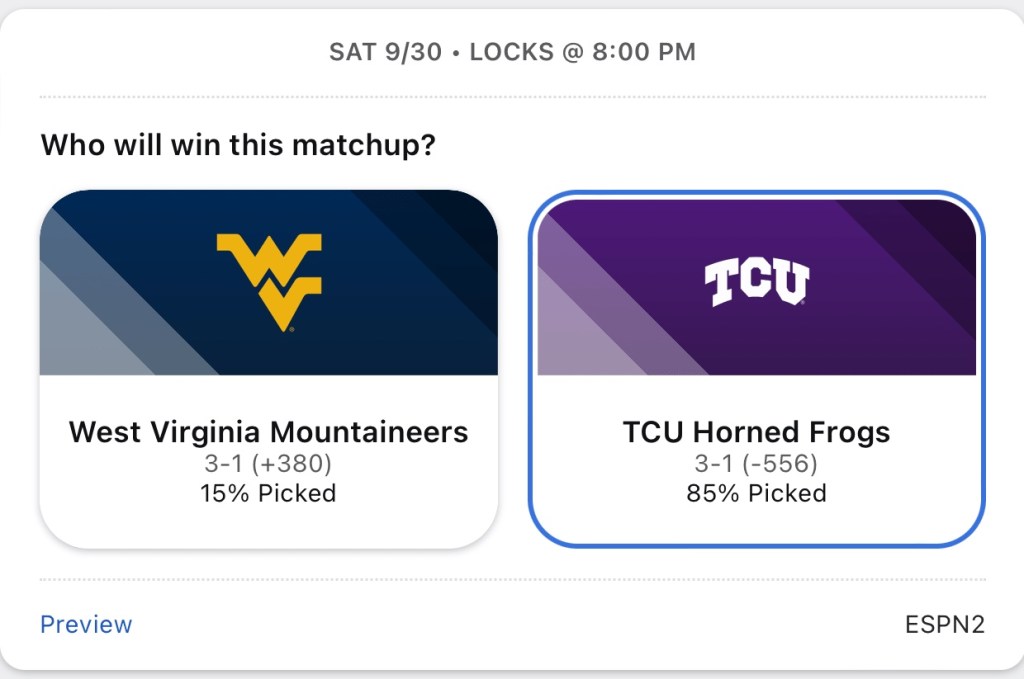Click West Virginia's 3-1 (+380) record line
Screen dimensions: 1024x679
coord(268,464)
